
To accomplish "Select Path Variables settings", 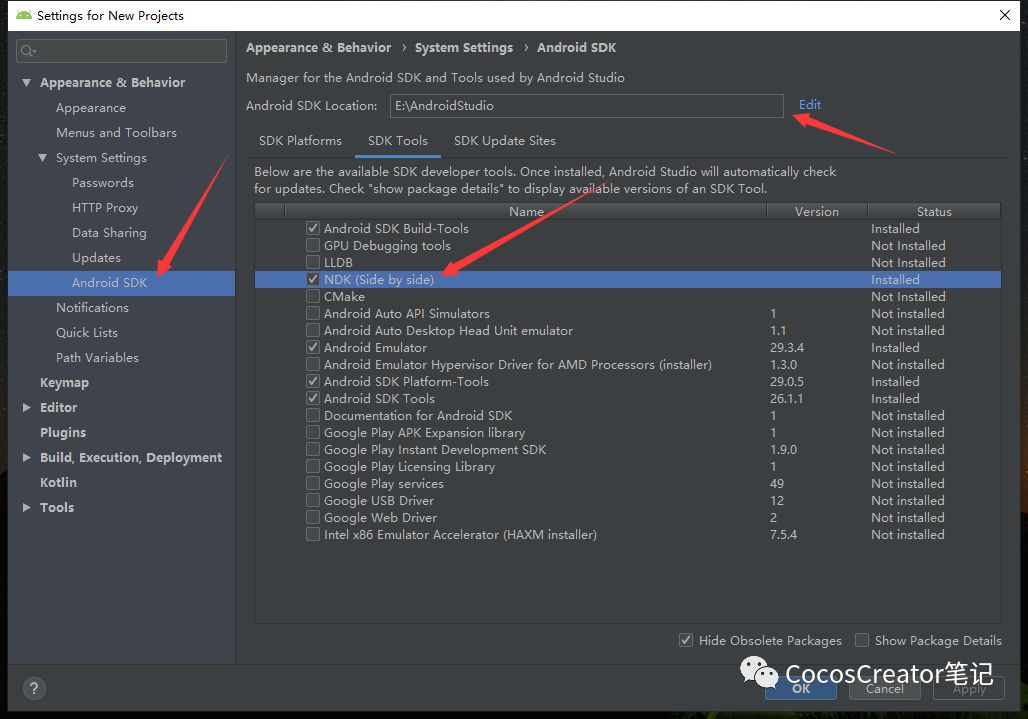I will [97, 357].
